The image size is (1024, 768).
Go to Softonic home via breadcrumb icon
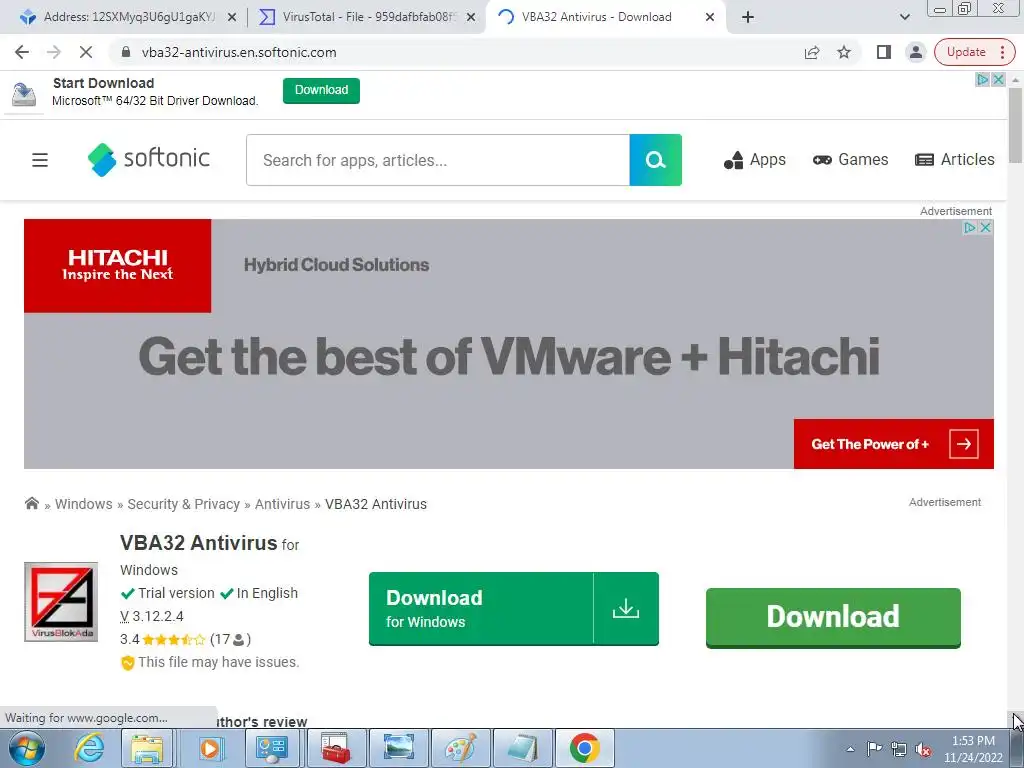(x=31, y=504)
